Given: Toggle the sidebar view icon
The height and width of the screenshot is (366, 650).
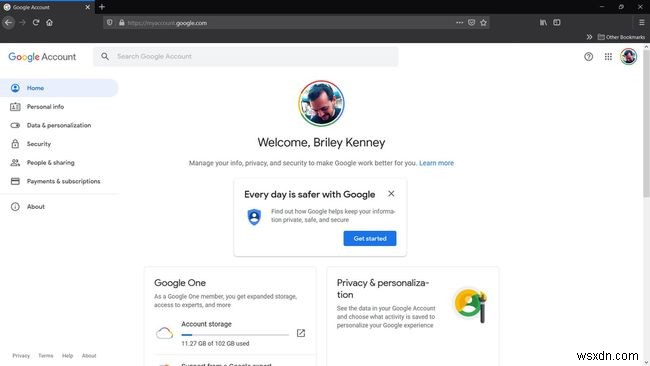Looking at the screenshot, I should tap(557, 23).
